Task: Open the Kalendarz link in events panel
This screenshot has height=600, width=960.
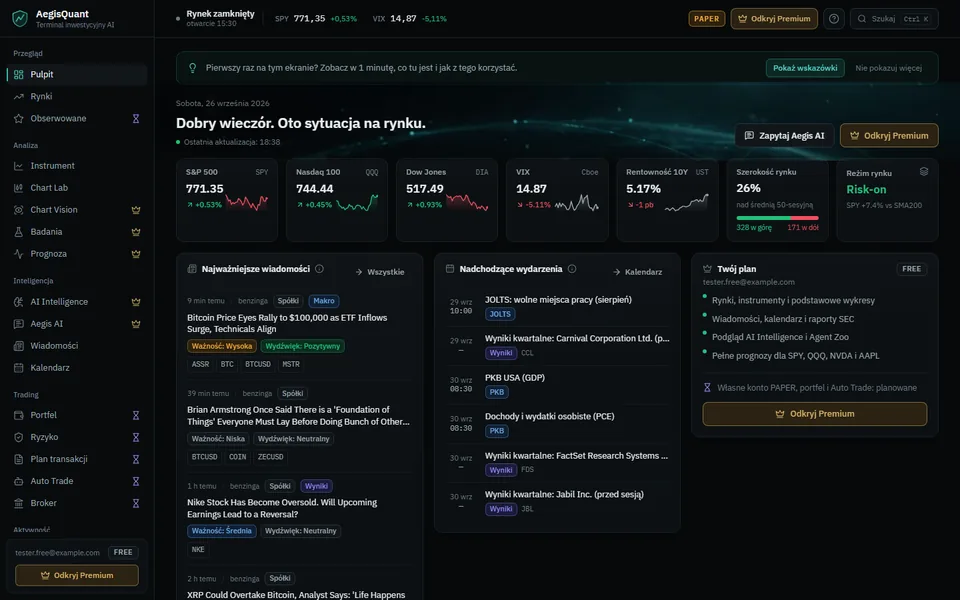Action: click(637, 272)
